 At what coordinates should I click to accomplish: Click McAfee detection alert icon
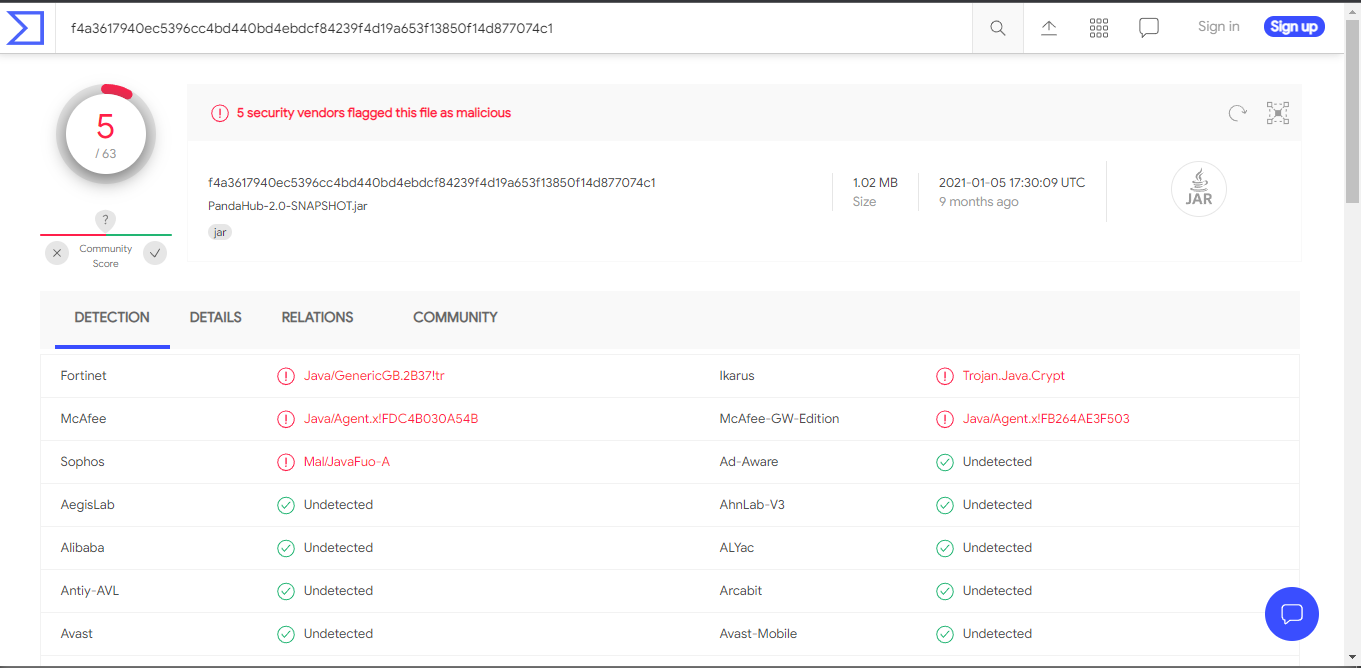(x=286, y=419)
